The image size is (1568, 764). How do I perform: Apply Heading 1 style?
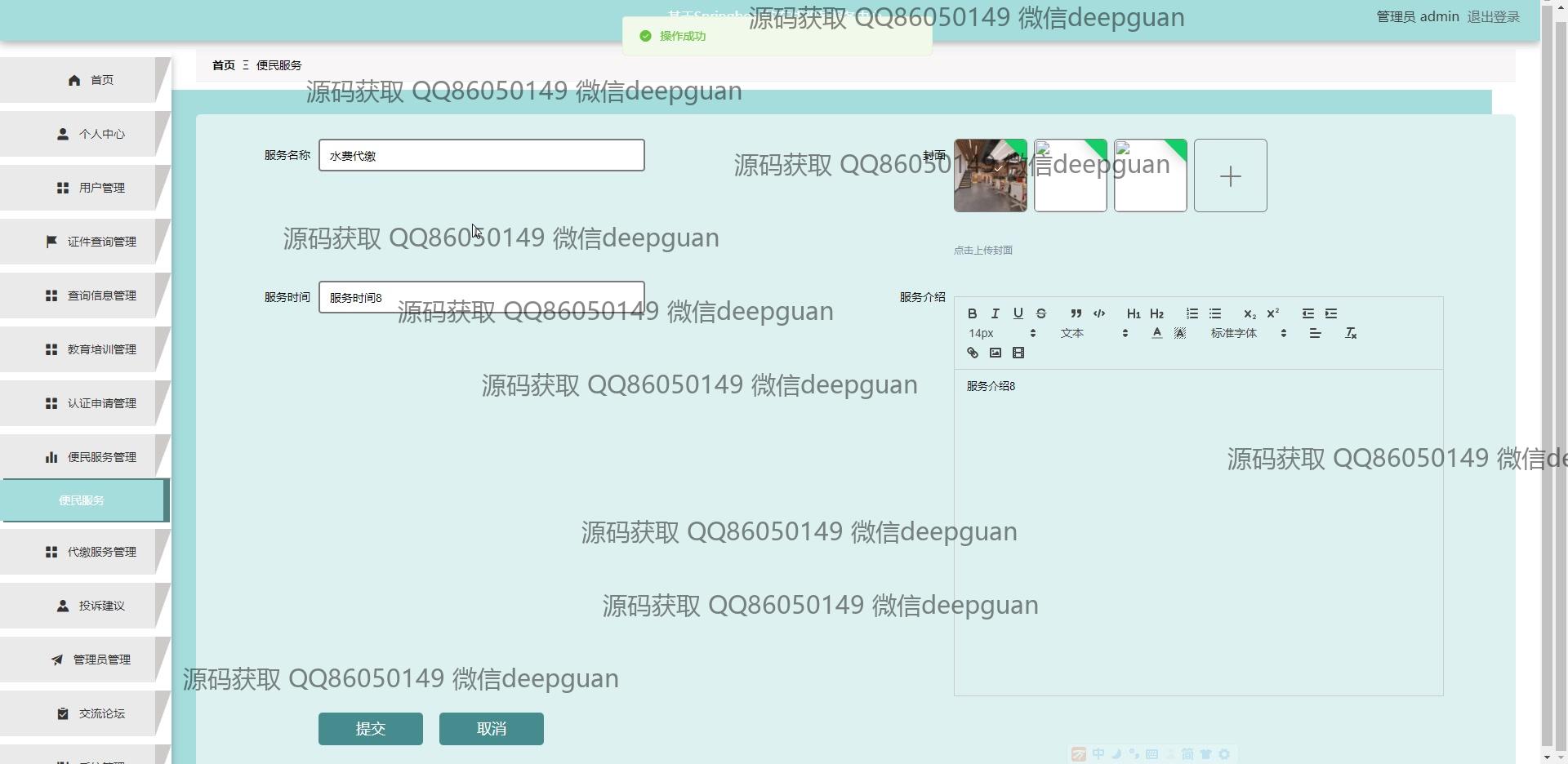pos(1134,313)
